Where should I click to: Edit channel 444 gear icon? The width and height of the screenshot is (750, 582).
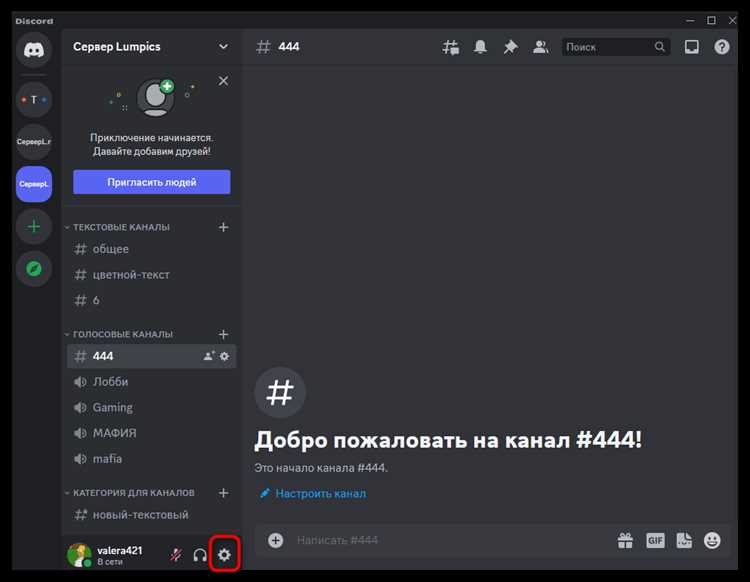[x=224, y=356]
